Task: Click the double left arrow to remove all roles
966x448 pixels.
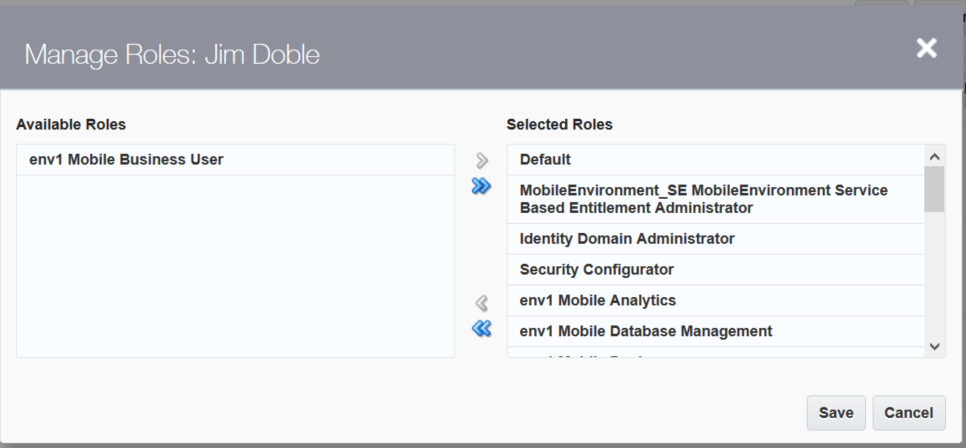Action: [x=481, y=328]
